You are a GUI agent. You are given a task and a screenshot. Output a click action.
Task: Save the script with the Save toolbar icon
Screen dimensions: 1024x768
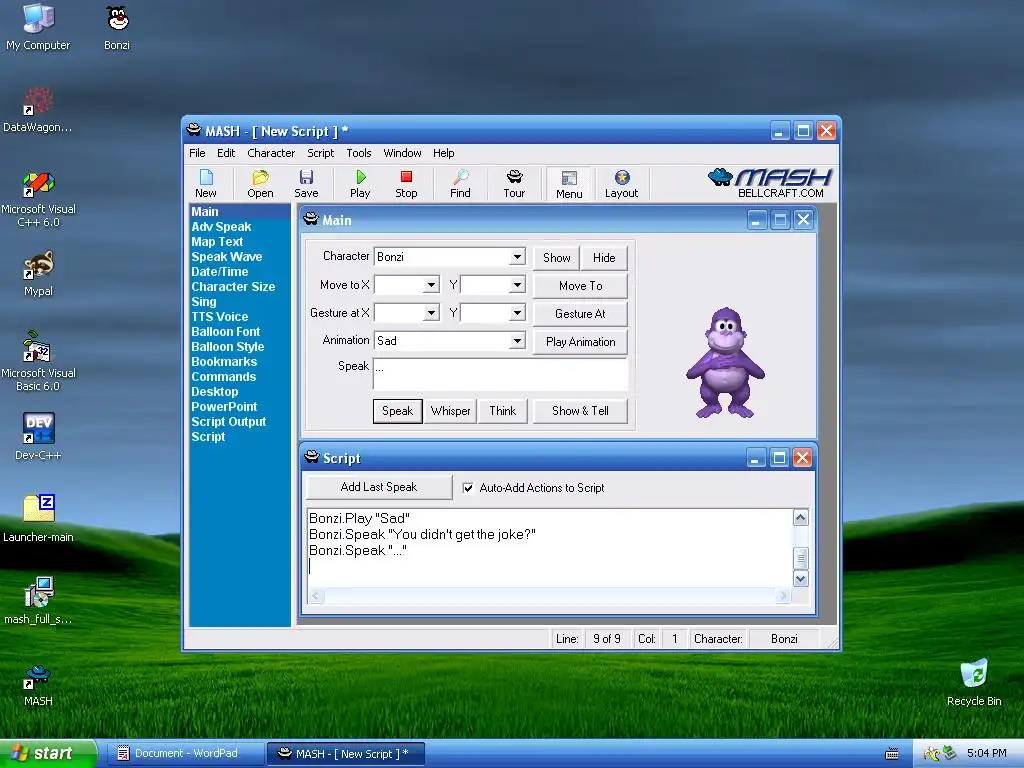tap(306, 184)
